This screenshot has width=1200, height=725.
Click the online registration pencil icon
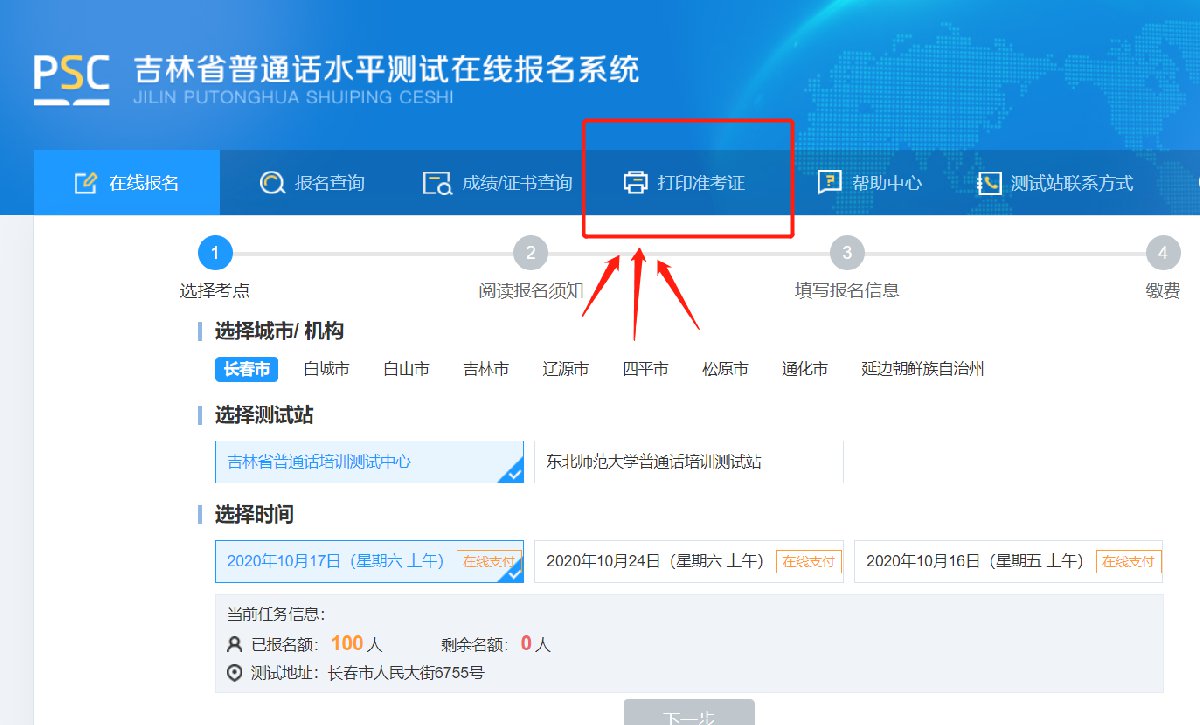(x=86, y=183)
